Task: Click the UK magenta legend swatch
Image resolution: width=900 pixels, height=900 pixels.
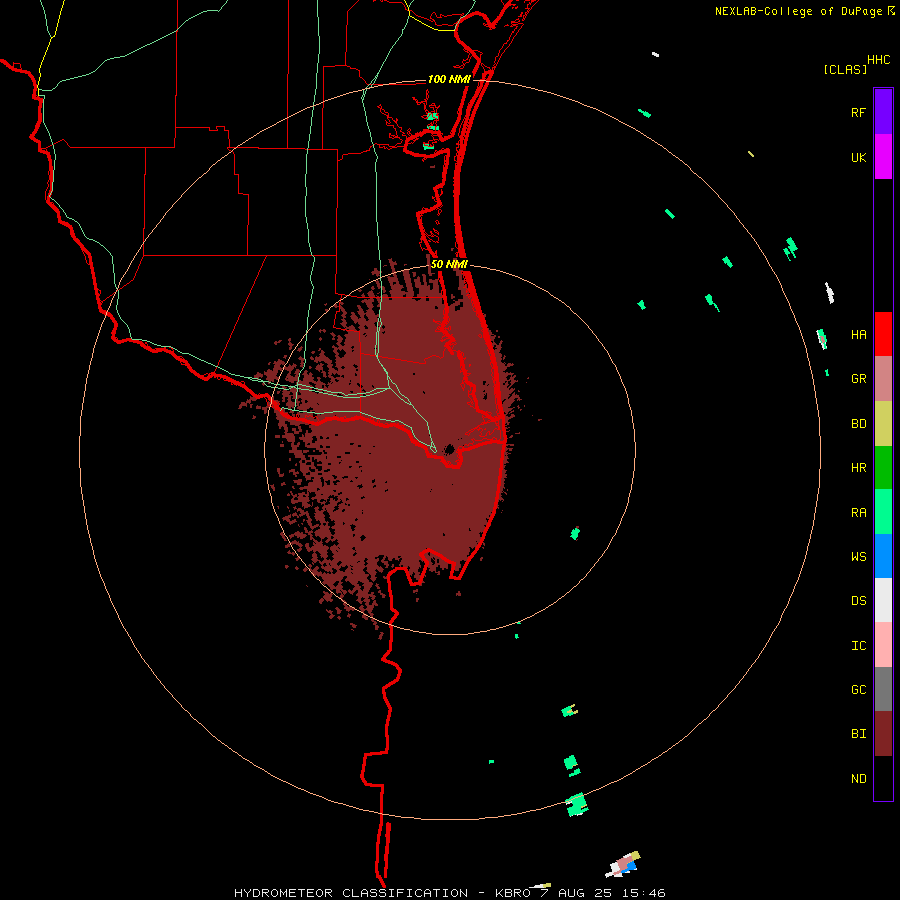Action: pyautogui.click(x=883, y=157)
